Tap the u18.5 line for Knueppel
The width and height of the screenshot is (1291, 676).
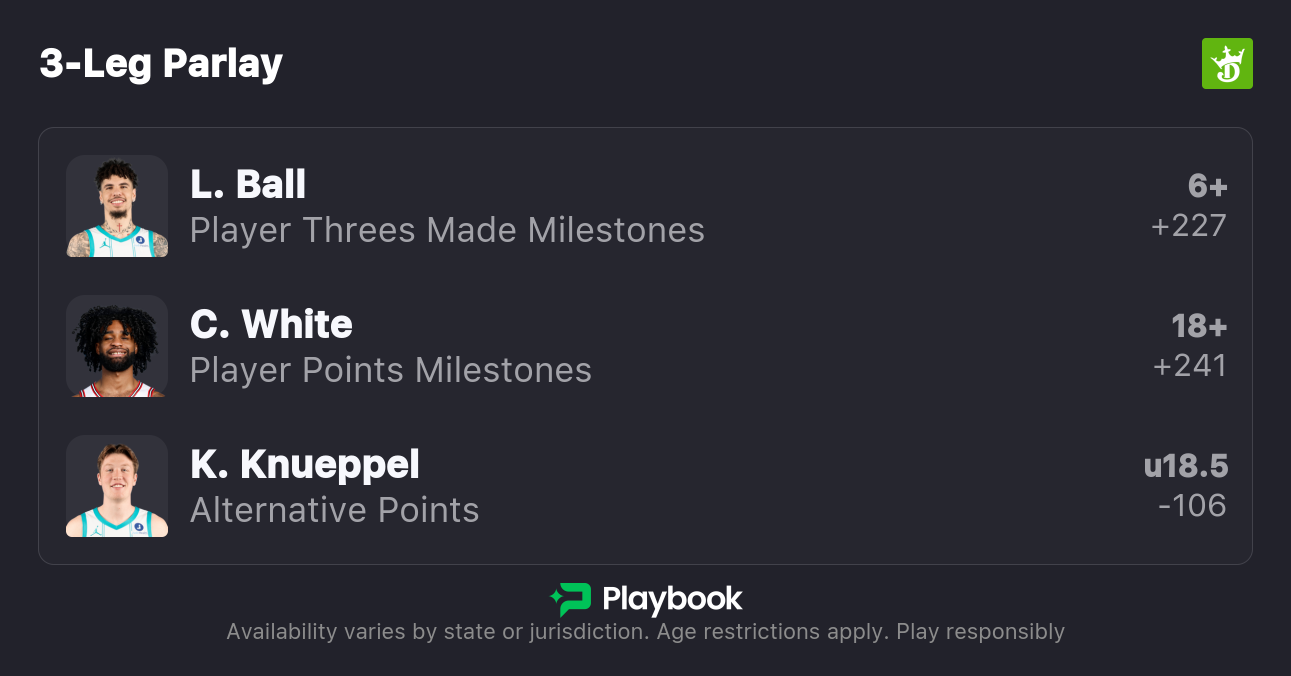pos(1186,466)
